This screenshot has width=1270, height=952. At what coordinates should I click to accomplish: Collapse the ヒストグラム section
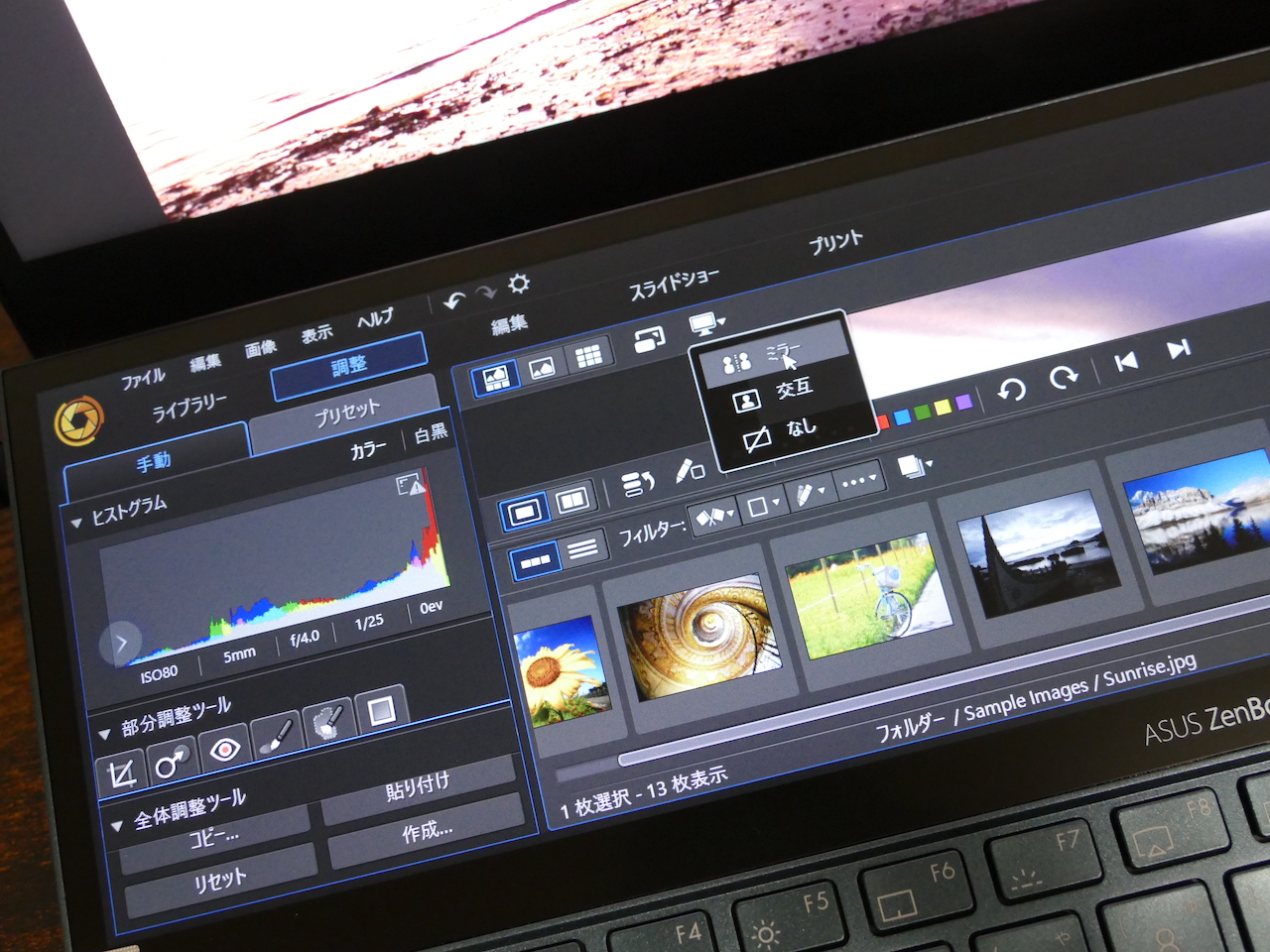pos(76,523)
